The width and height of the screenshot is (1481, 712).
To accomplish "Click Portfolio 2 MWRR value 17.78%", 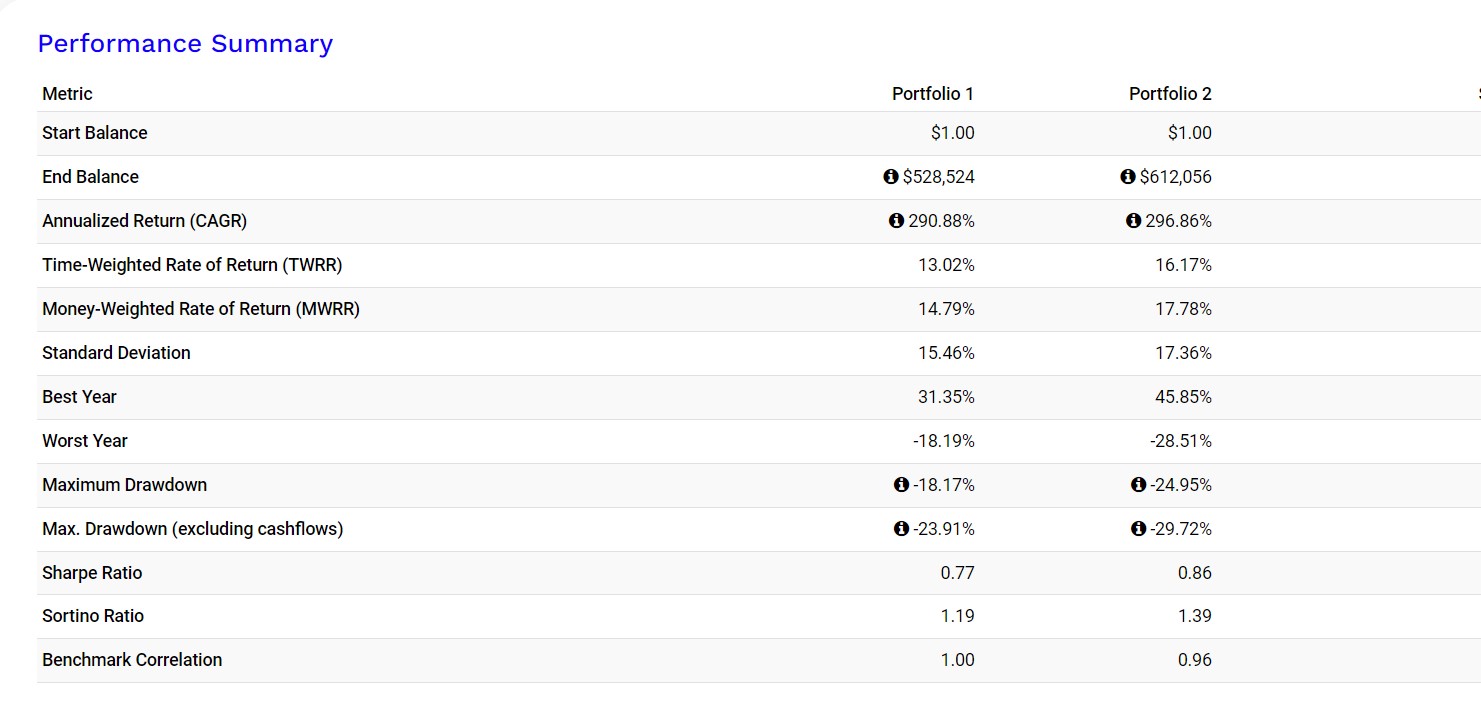I will tap(1183, 309).
